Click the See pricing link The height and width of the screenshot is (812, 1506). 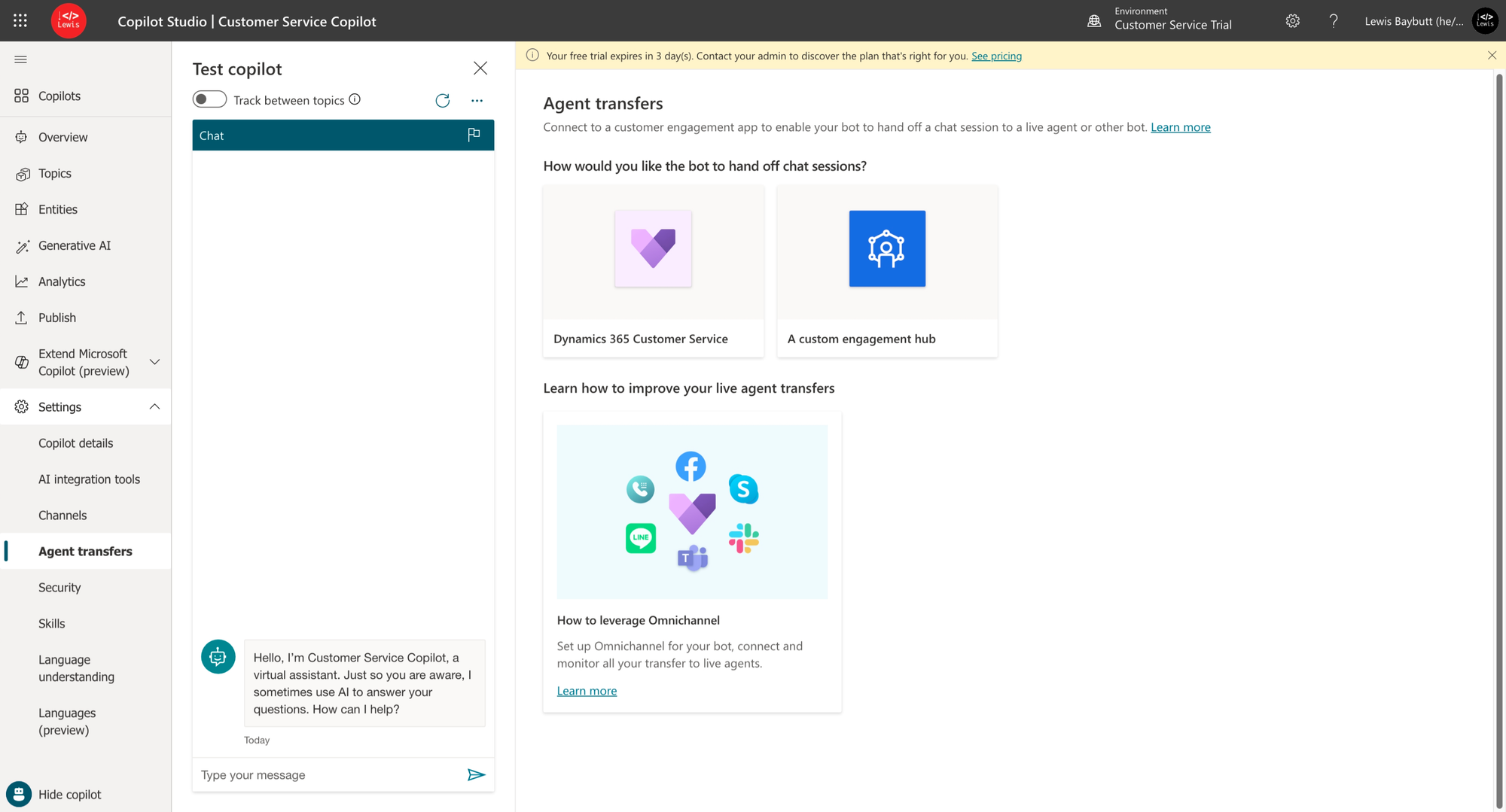click(x=996, y=56)
